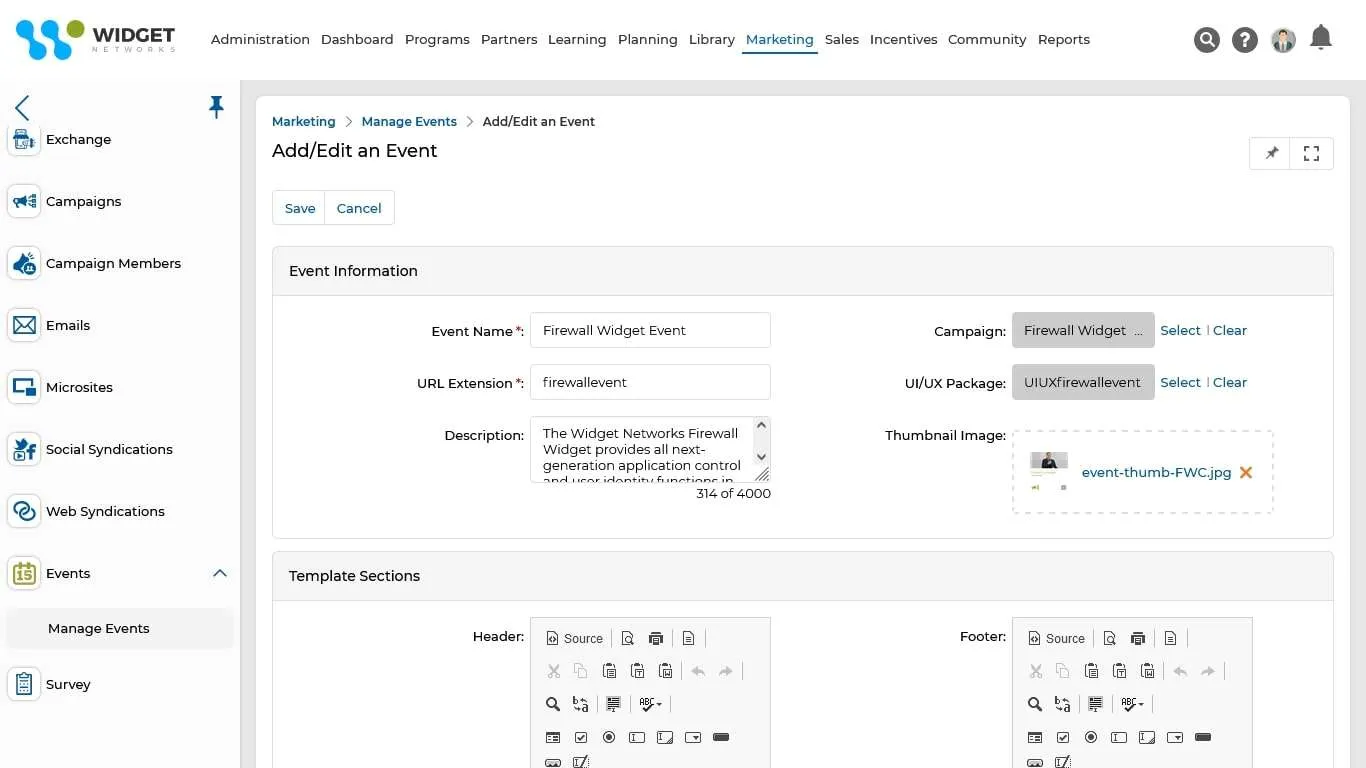Image resolution: width=1366 pixels, height=768 pixels.
Task: Open the notifications bell
Action: click(1321, 38)
